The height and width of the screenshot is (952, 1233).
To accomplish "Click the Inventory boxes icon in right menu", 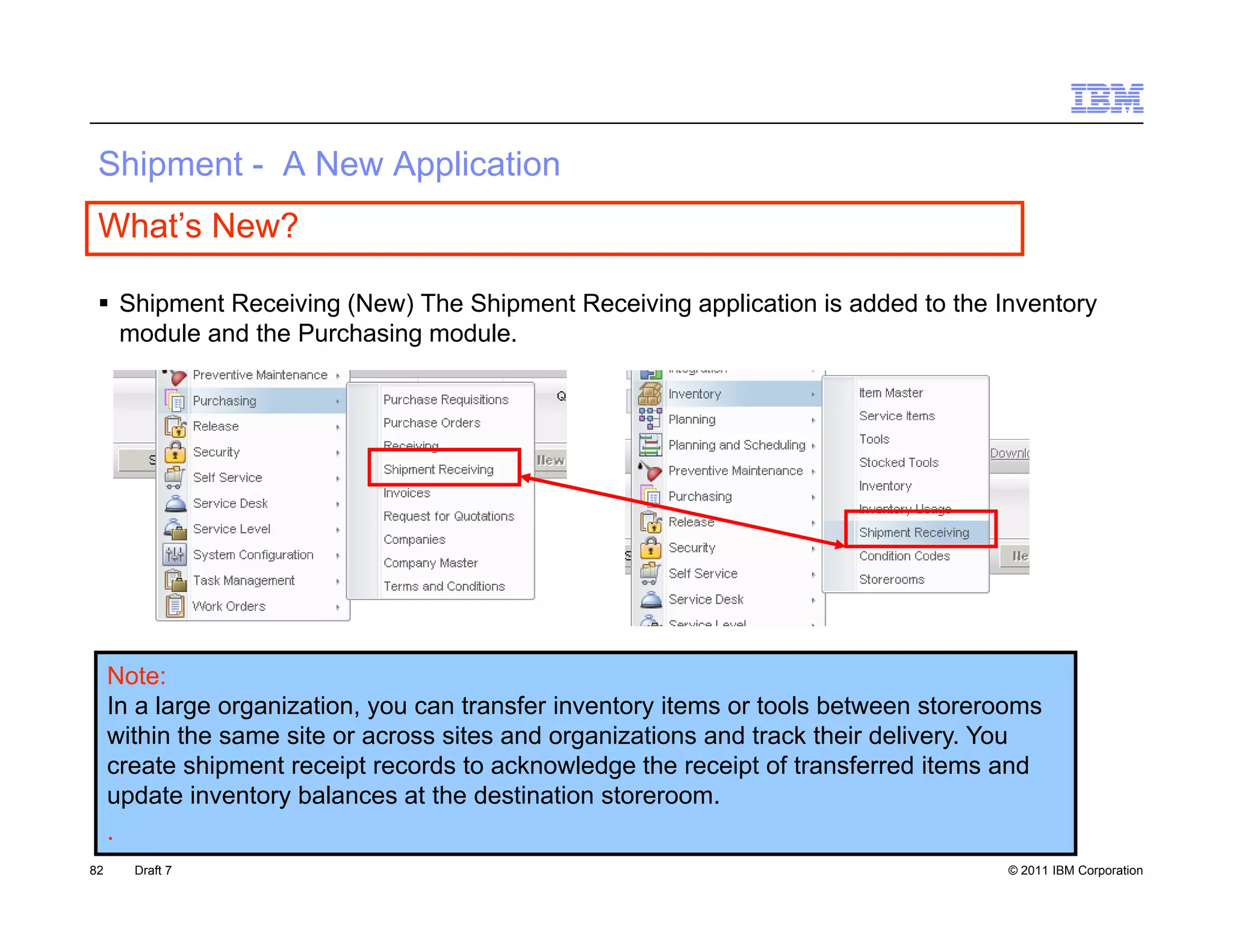I will (650, 394).
